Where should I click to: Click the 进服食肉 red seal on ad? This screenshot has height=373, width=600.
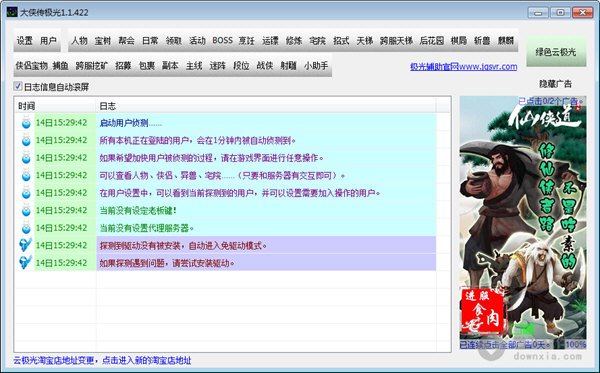(482, 310)
